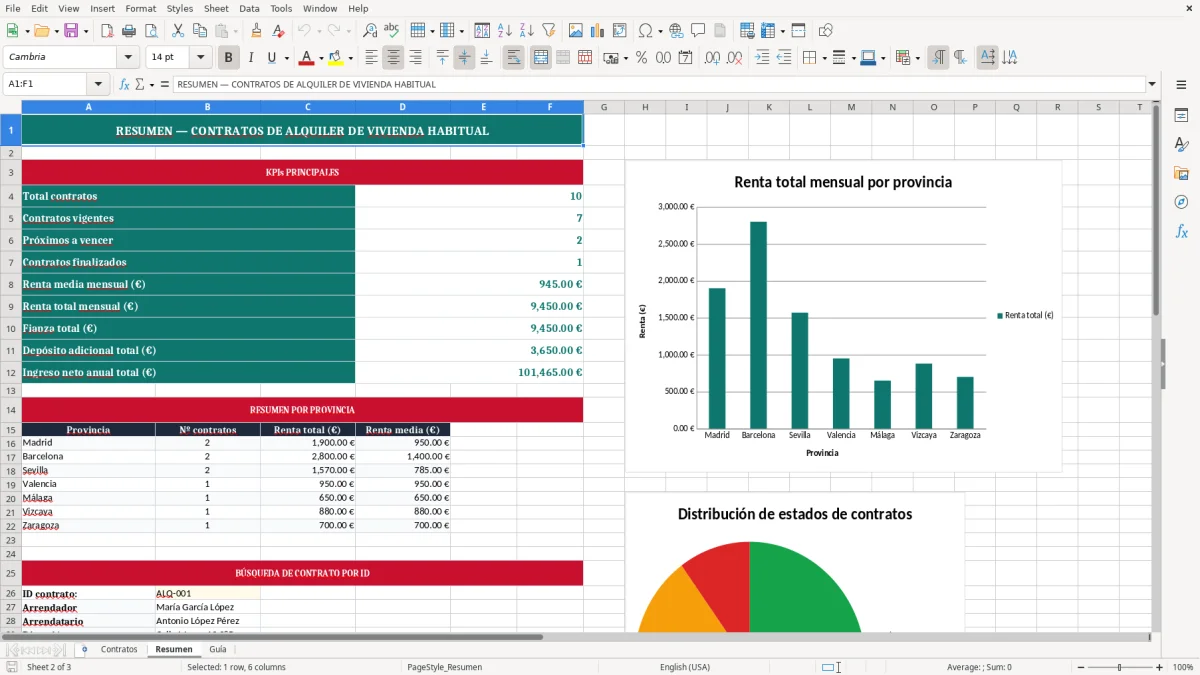
Task: Insert special character Omega icon
Action: [645, 31]
